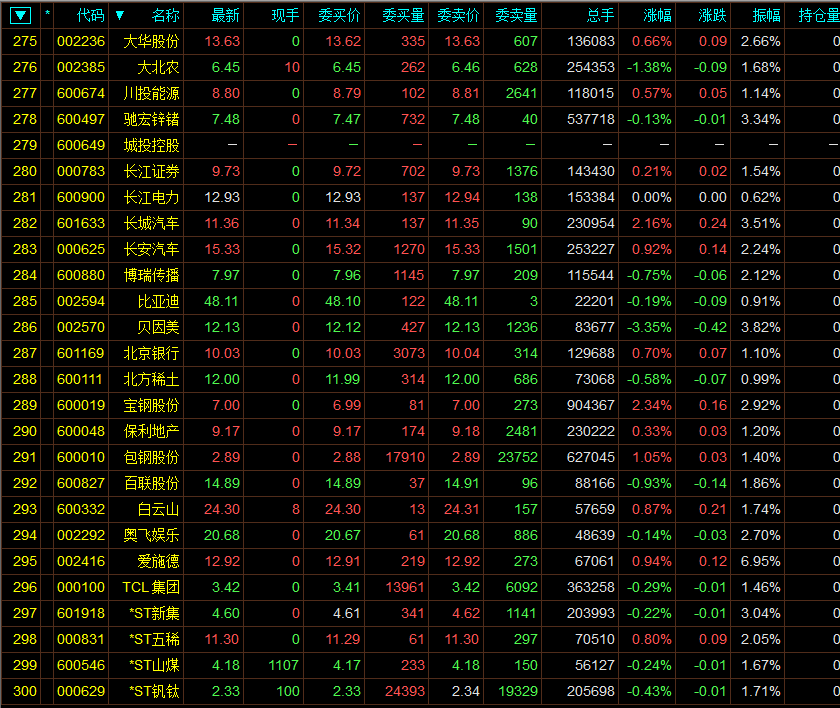Image resolution: width=840 pixels, height=708 pixels.
Task: Click 总手 value 904367
Action: (x=591, y=405)
